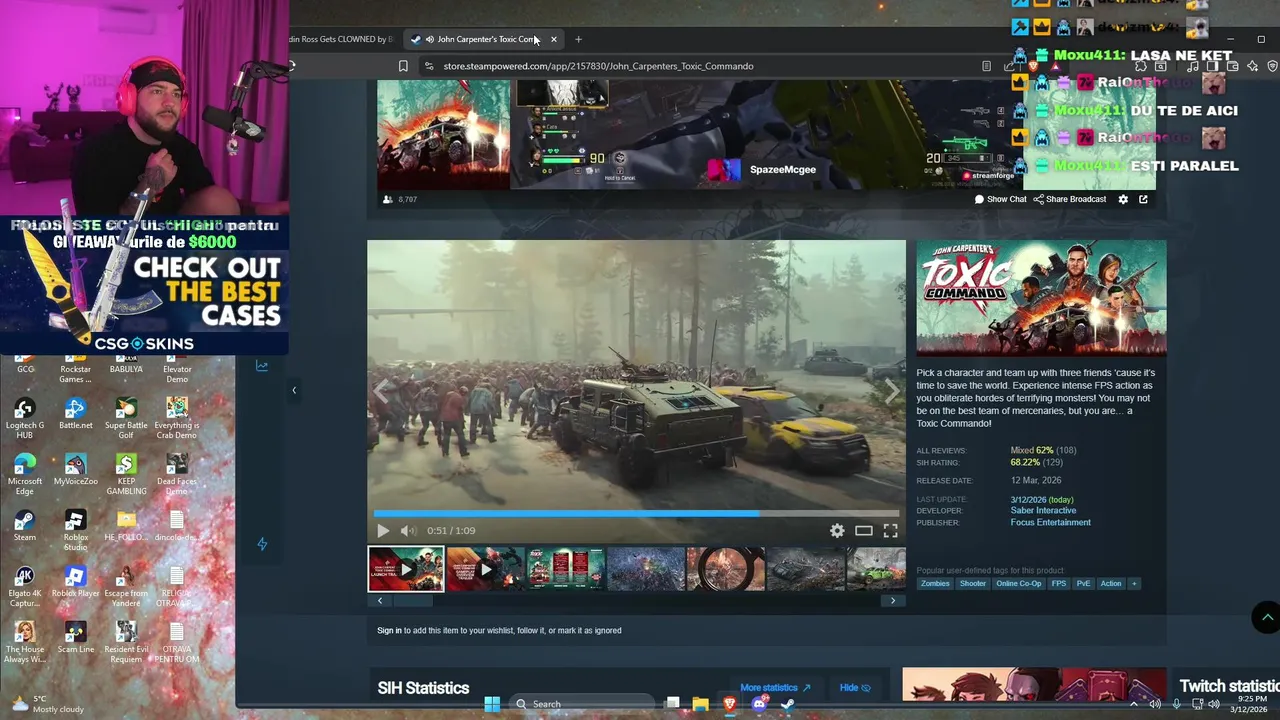Open More statistics link
This screenshot has height=720, width=1280.
pyautogui.click(x=775, y=688)
